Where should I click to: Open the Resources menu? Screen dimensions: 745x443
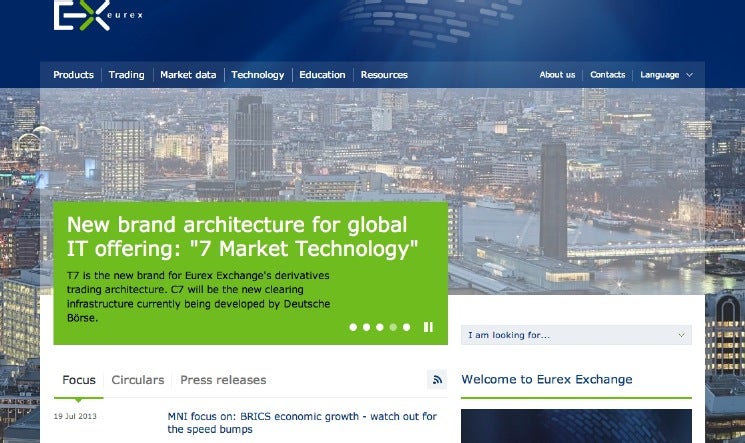click(384, 75)
